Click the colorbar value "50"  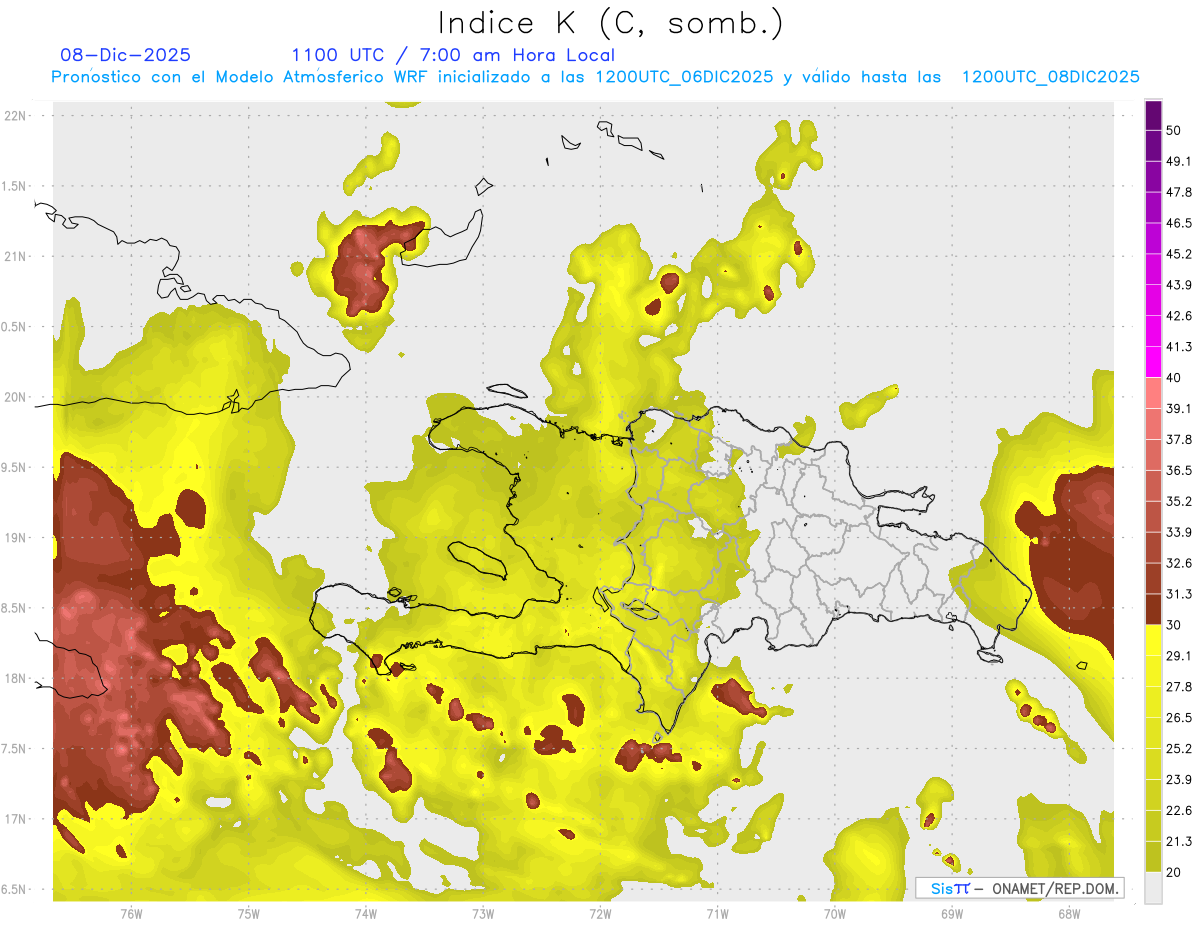click(x=1174, y=130)
